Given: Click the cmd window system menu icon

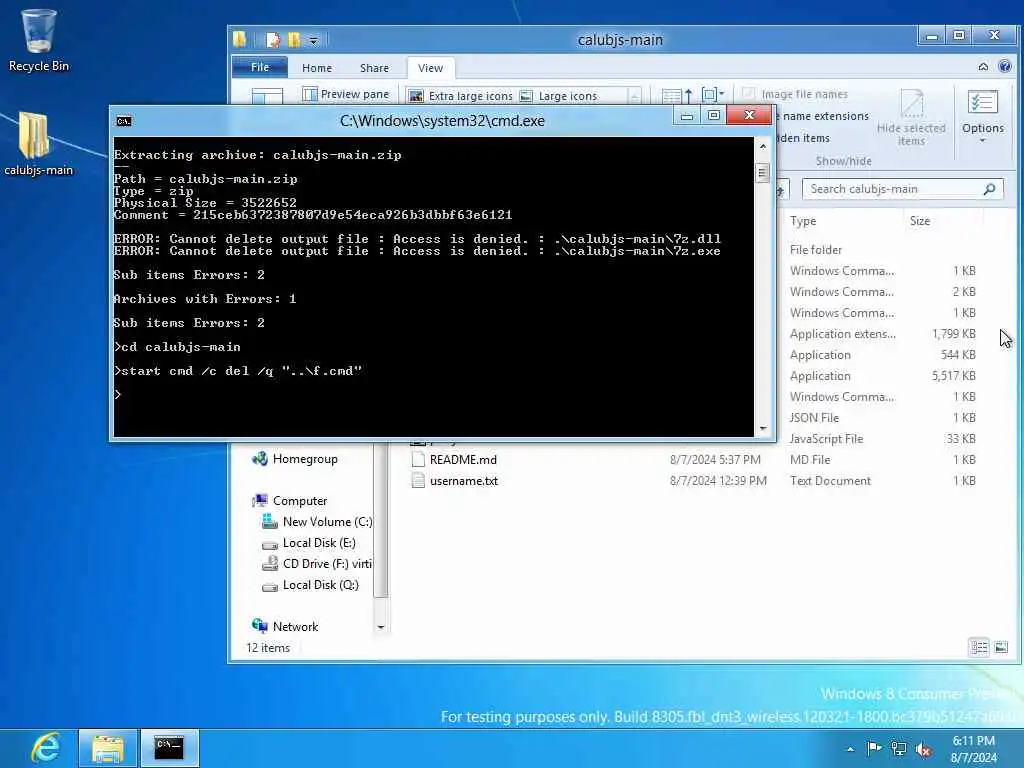Looking at the screenshot, I should [x=123, y=121].
